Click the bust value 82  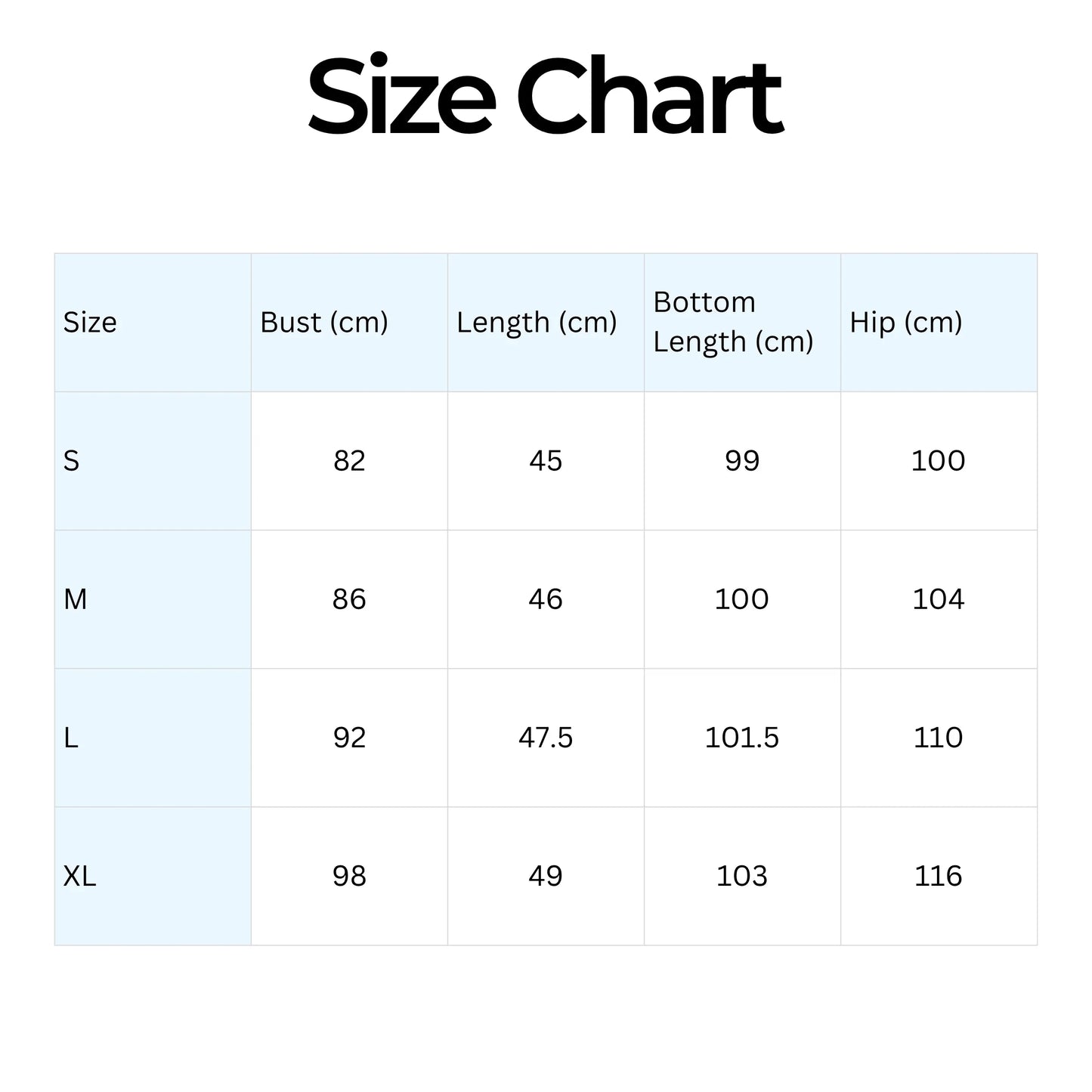[x=349, y=461]
